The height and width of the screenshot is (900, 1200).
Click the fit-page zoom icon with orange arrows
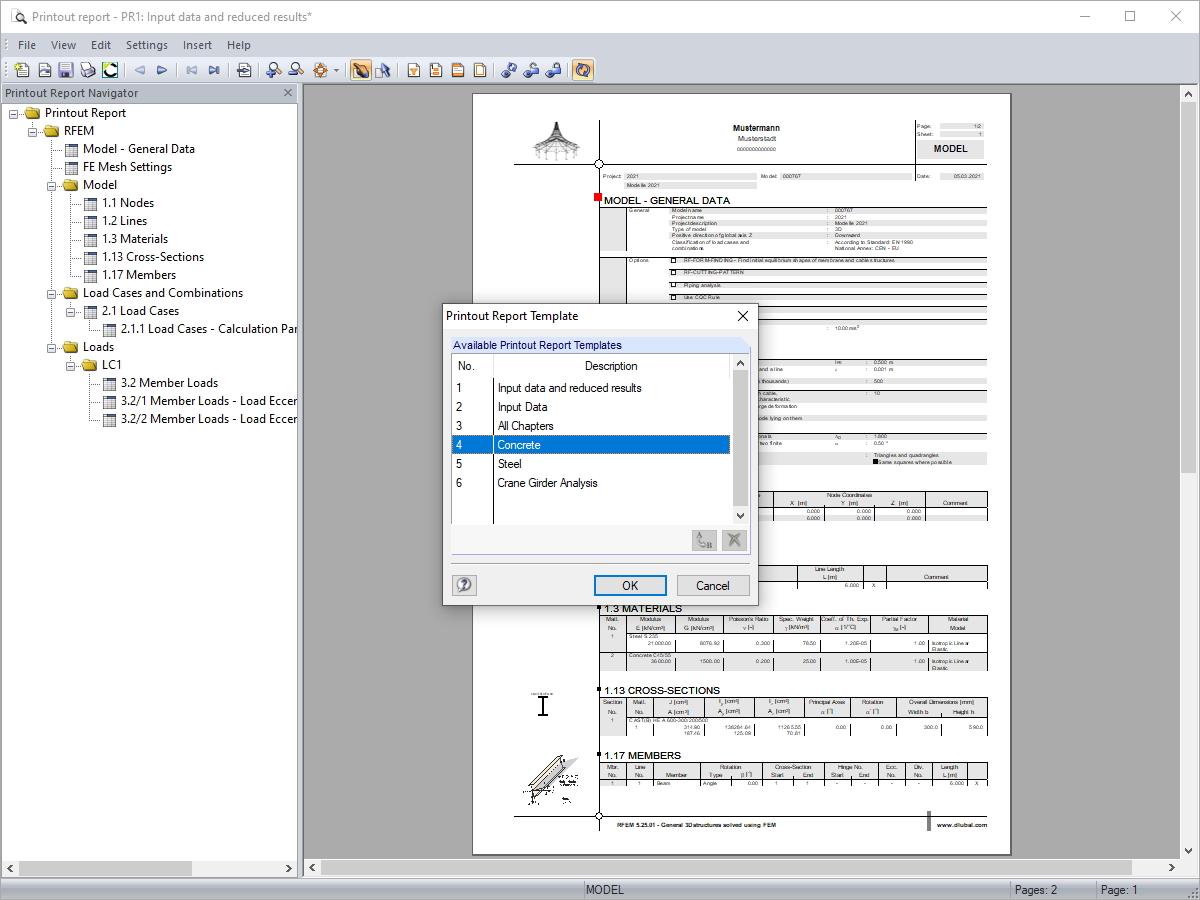click(x=320, y=70)
